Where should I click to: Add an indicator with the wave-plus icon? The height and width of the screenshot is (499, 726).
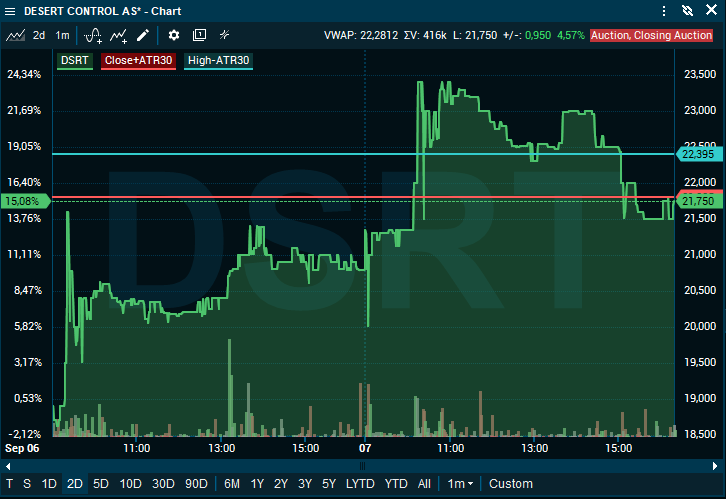point(93,35)
